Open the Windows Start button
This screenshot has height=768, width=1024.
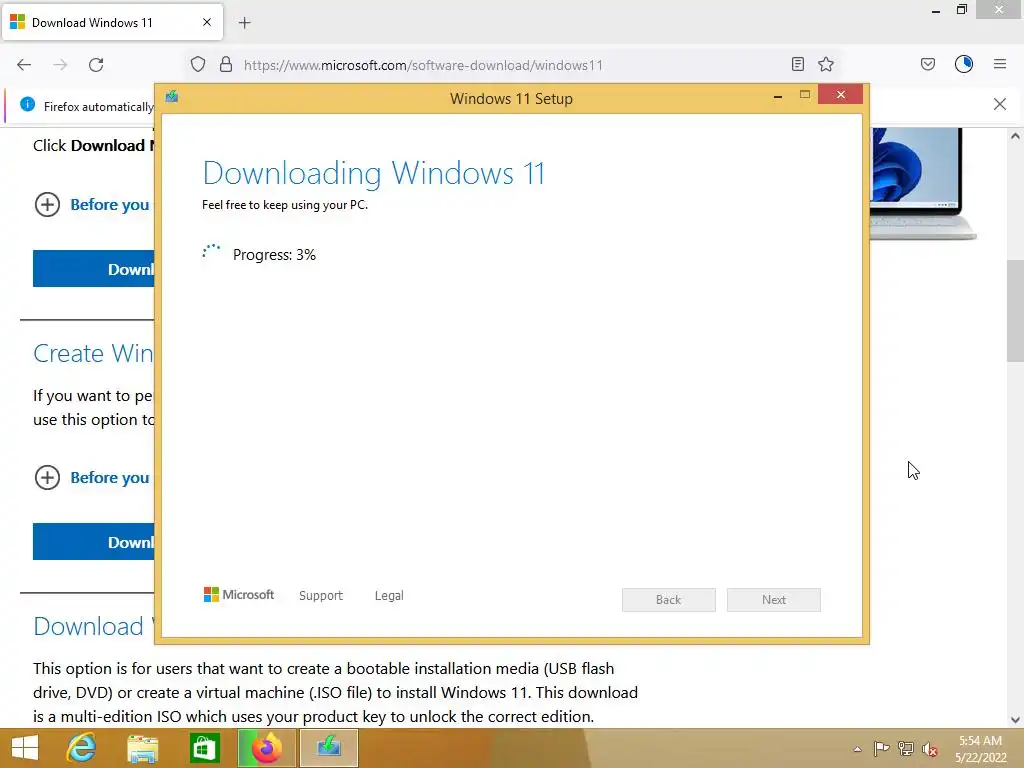25,748
